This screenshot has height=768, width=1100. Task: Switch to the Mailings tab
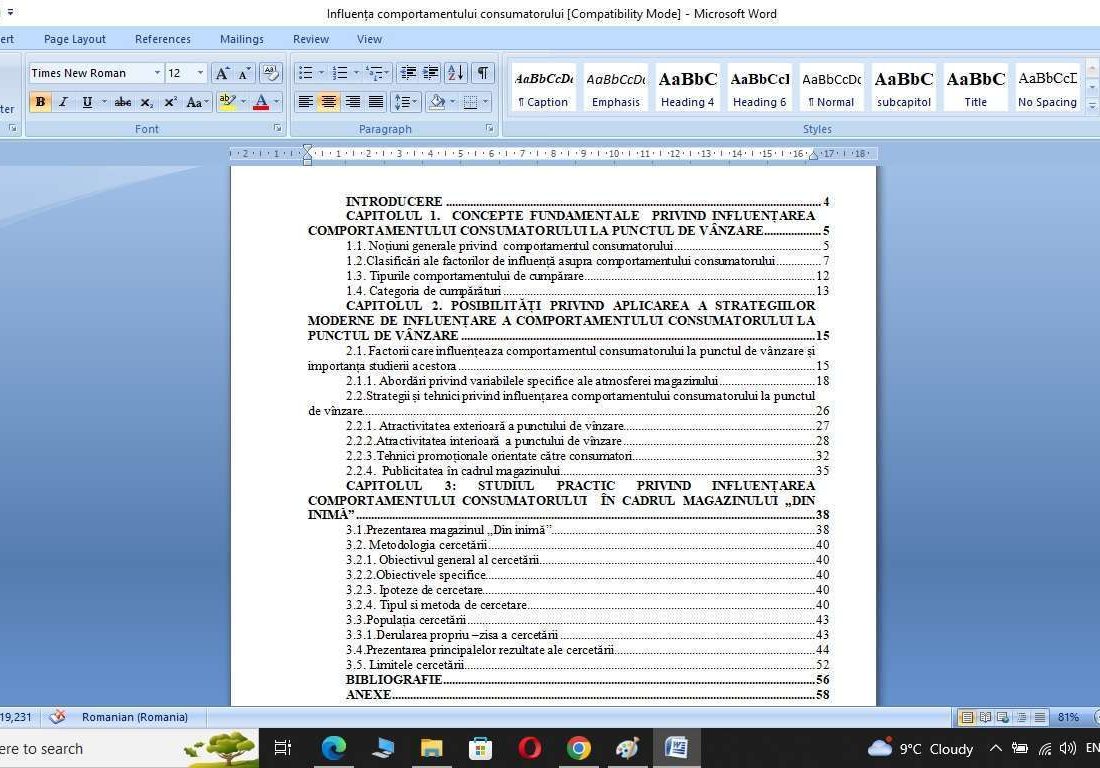[x=241, y=39]
